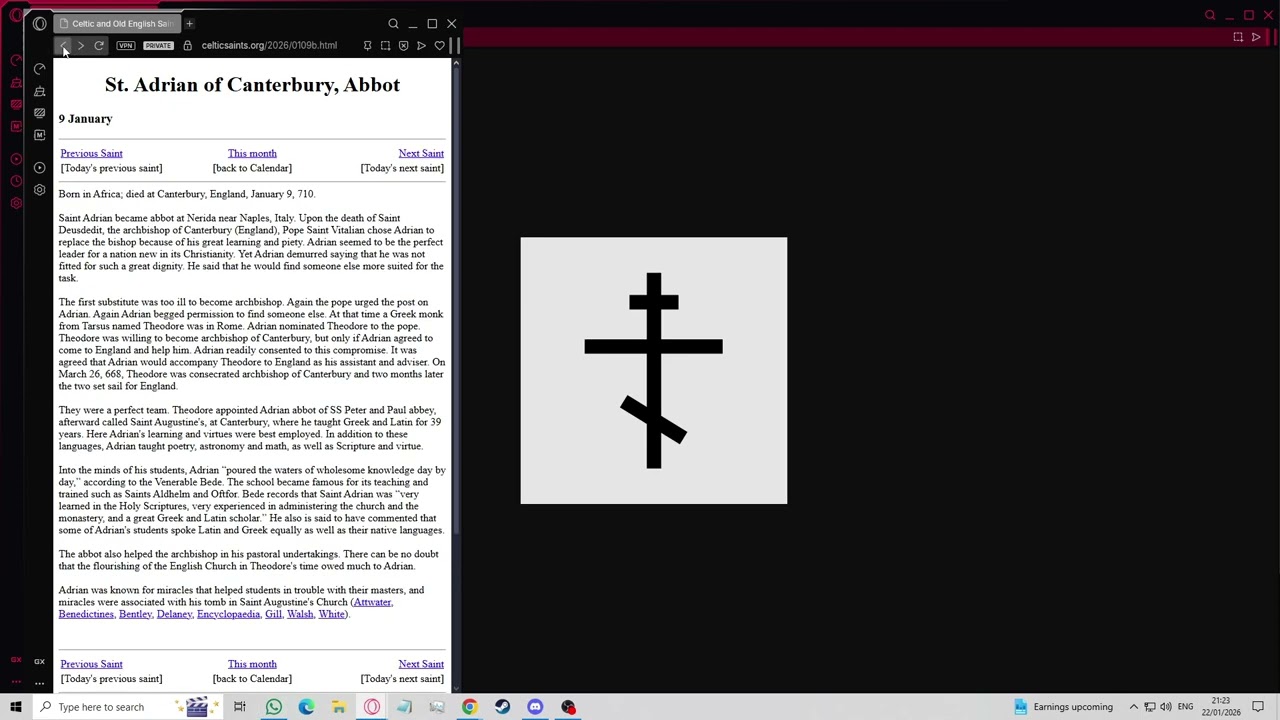This screenshot has width=1280, height=720.
Task: Expand the hidden system tray icons
Action: (x=1133, y=707)
